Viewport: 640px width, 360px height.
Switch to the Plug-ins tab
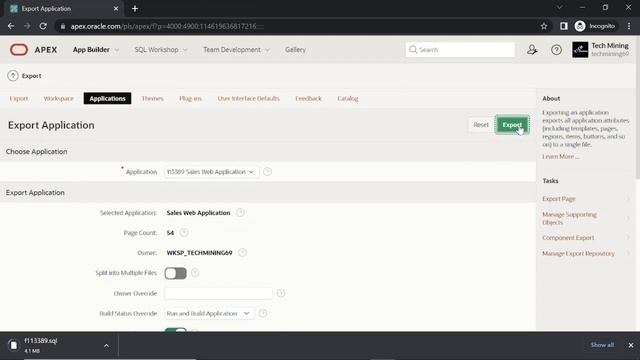pos(190,98)
